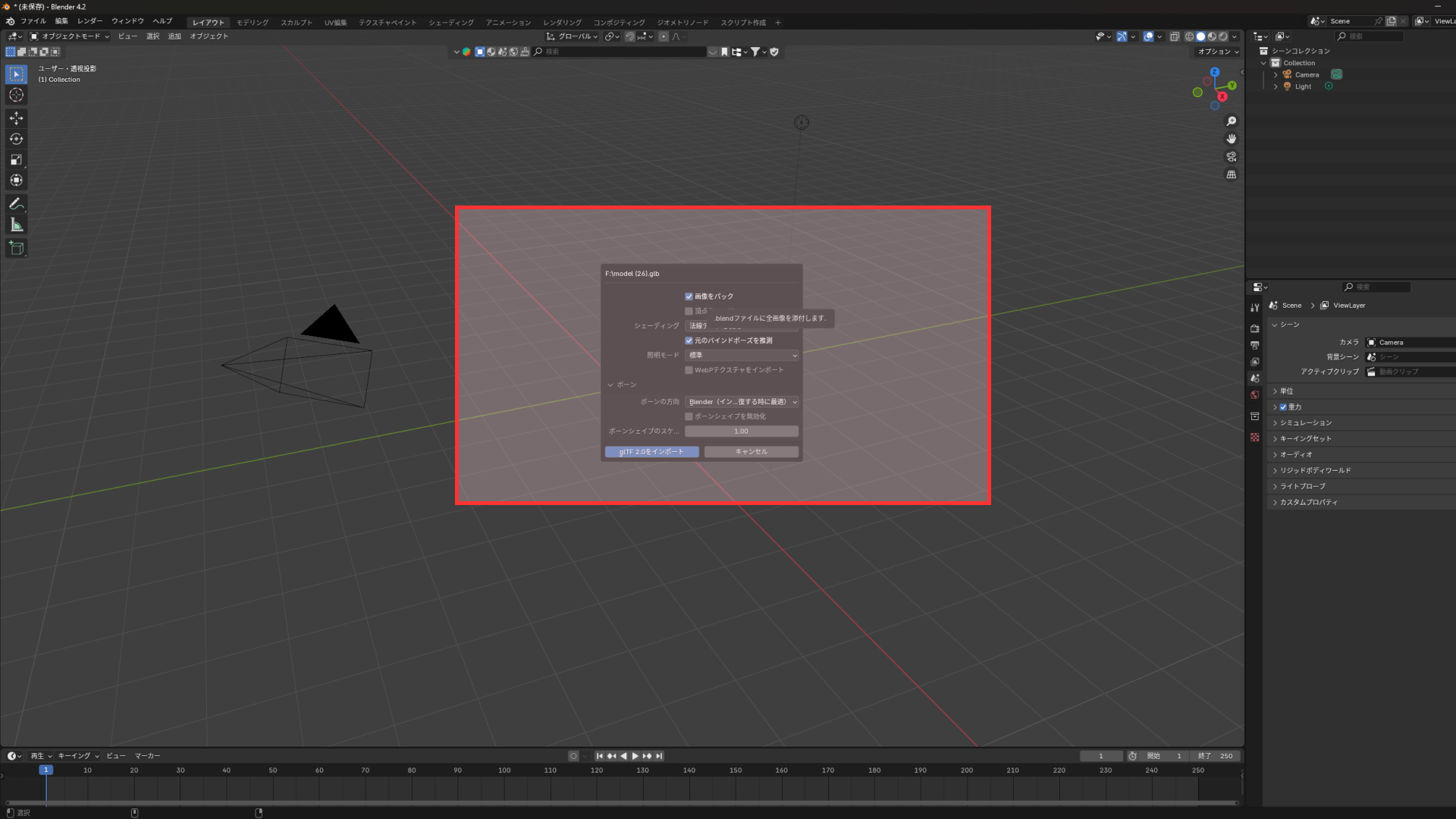
Task: Switch viewport to rendered shading
Action: [x=1223, y=36]
